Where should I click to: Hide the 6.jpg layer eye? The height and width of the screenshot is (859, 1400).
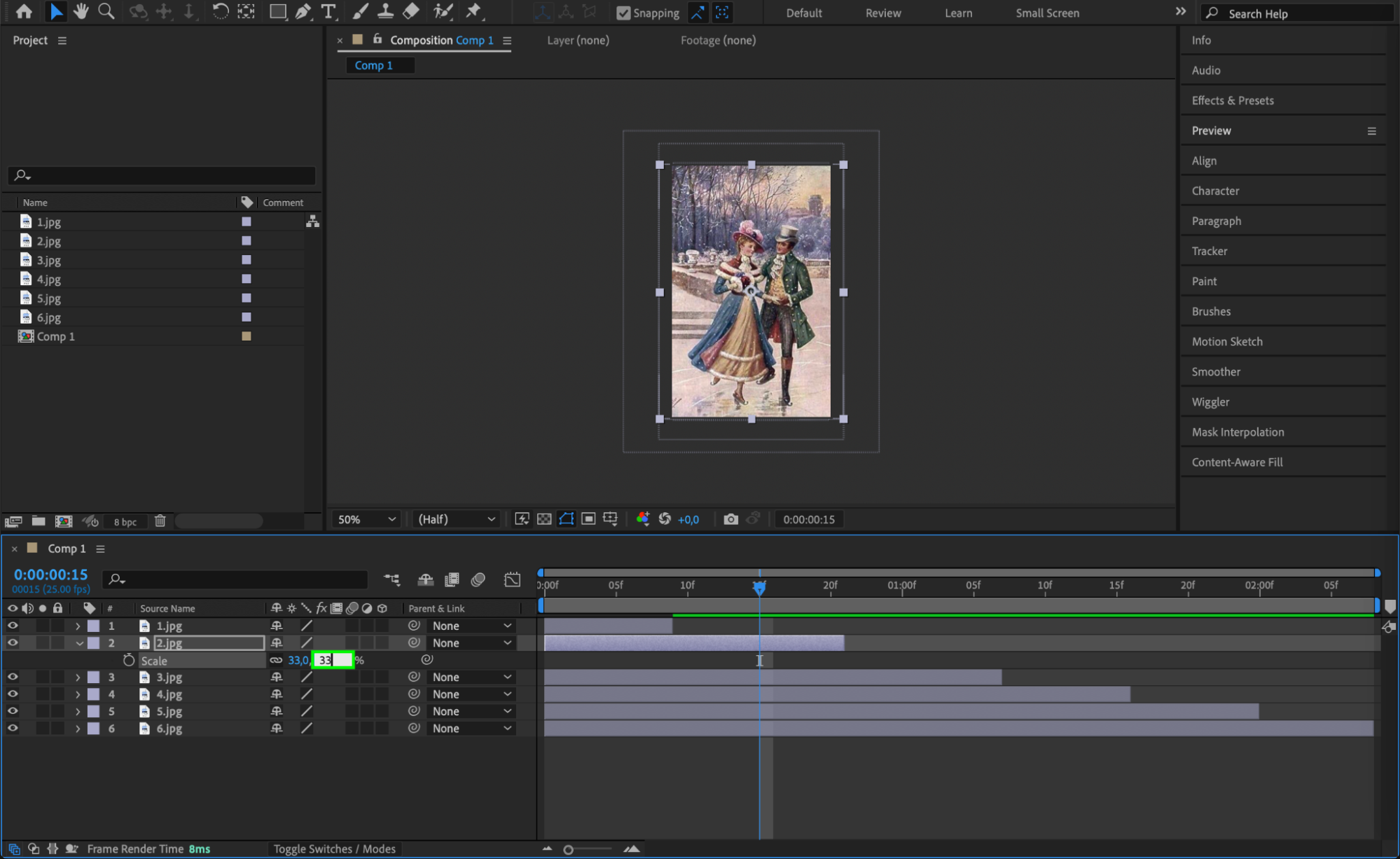[x=13, y=728]
